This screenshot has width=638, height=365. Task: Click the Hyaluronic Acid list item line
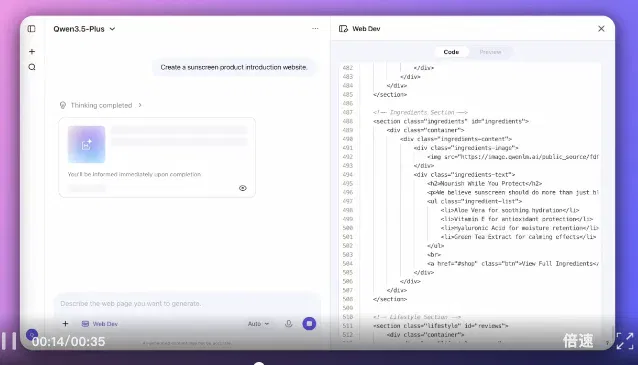pos(519,228)
